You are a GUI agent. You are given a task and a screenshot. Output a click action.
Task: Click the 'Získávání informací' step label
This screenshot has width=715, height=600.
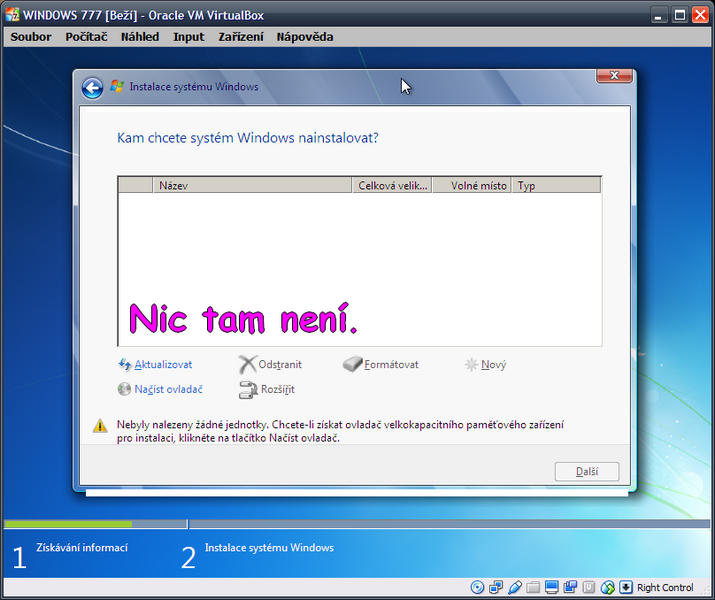82,548
